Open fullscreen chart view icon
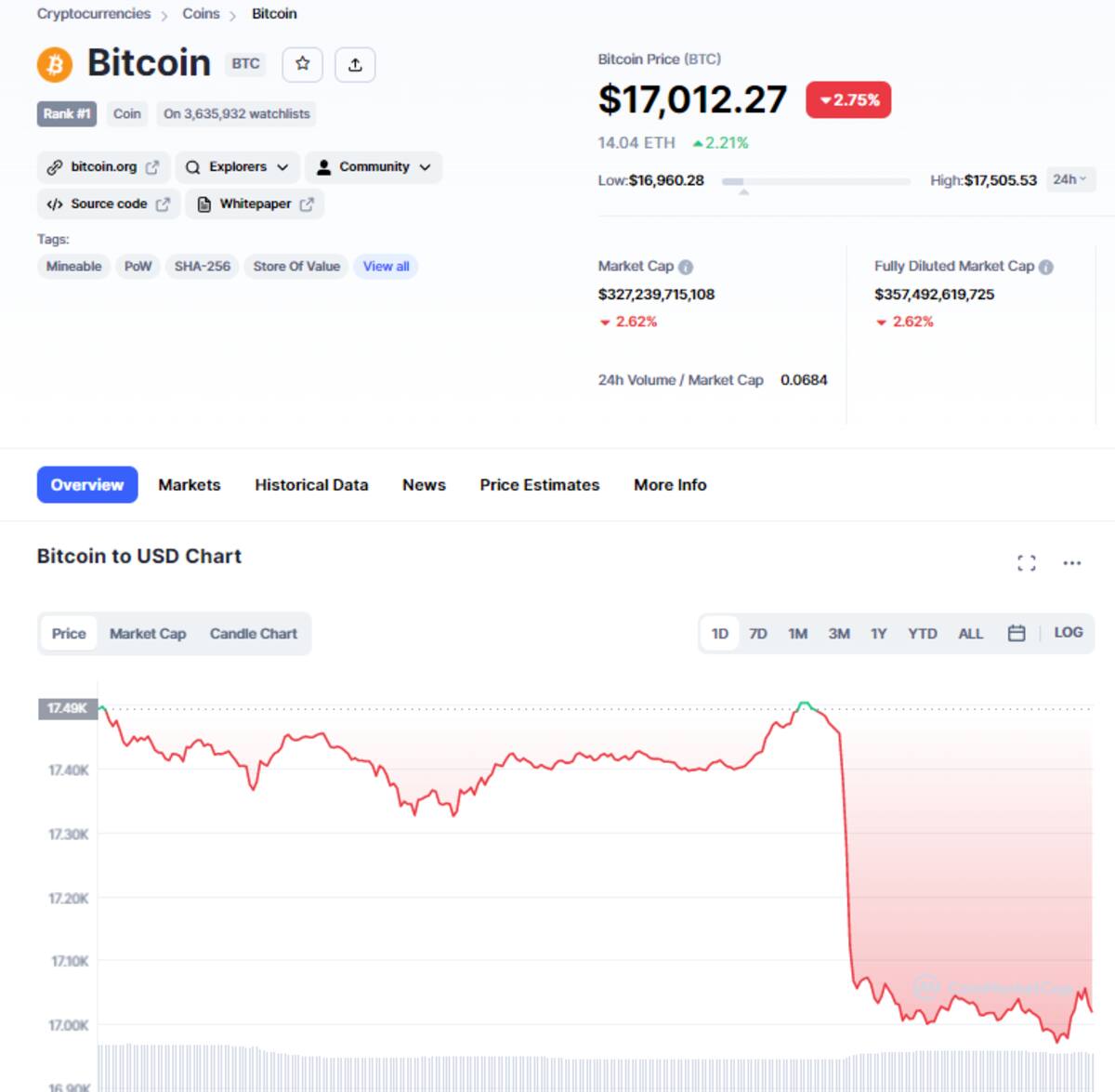This screenshot has height=1092, width=1115. [x=1026, y=563]
